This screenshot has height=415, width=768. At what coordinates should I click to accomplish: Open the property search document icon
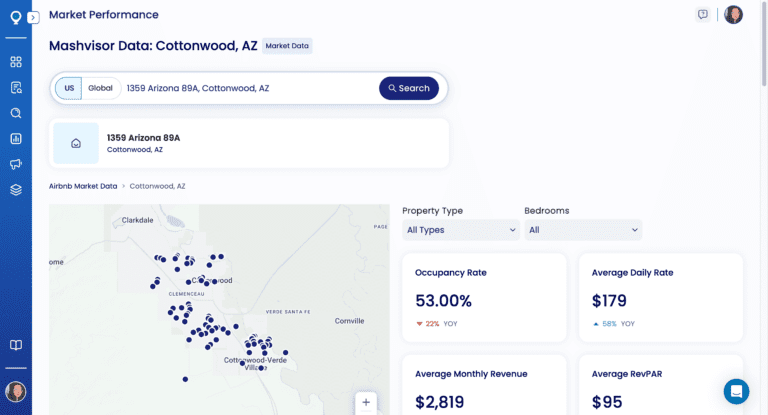pyautogui.click(x=16, y=88)
